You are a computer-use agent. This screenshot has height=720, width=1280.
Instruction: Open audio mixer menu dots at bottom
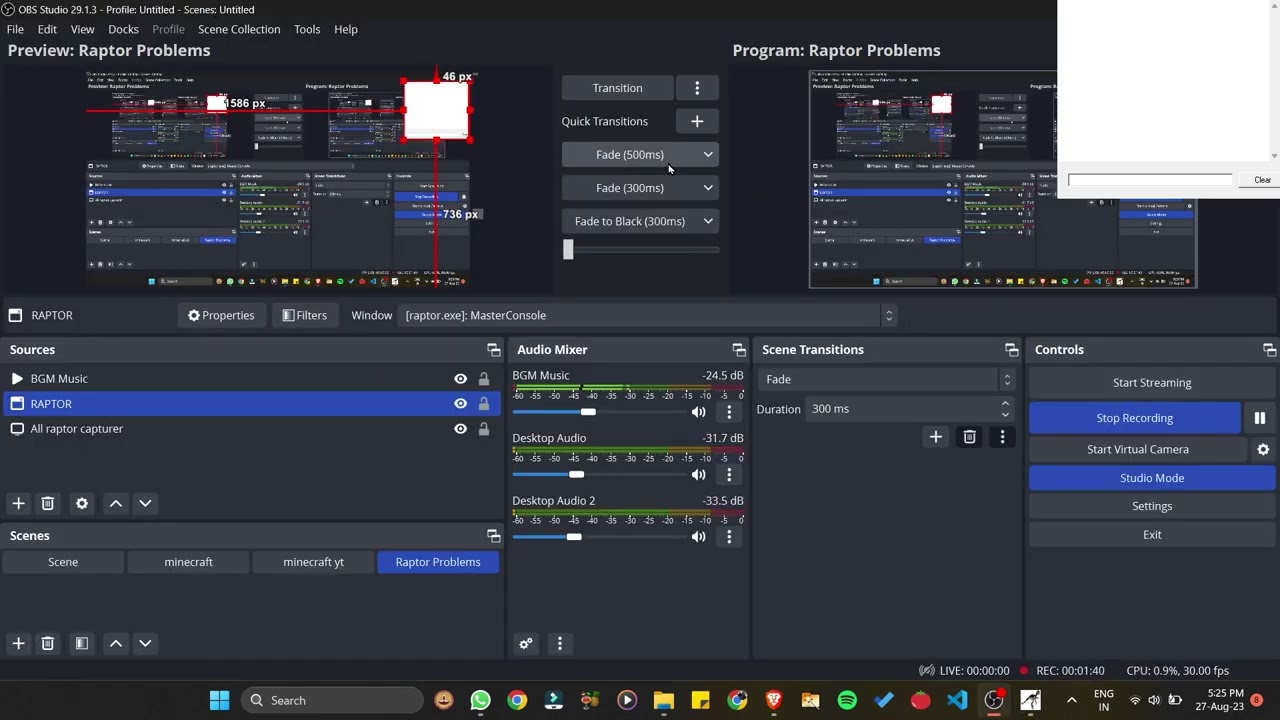(560, 644)
